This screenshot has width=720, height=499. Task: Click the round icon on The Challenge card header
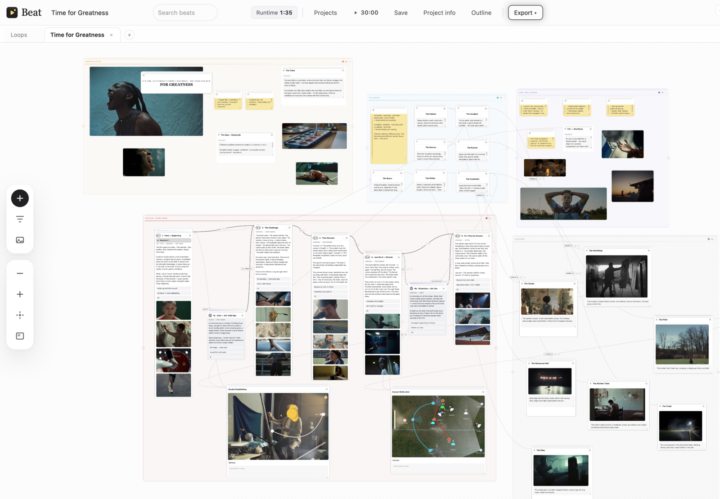point(258,228)
